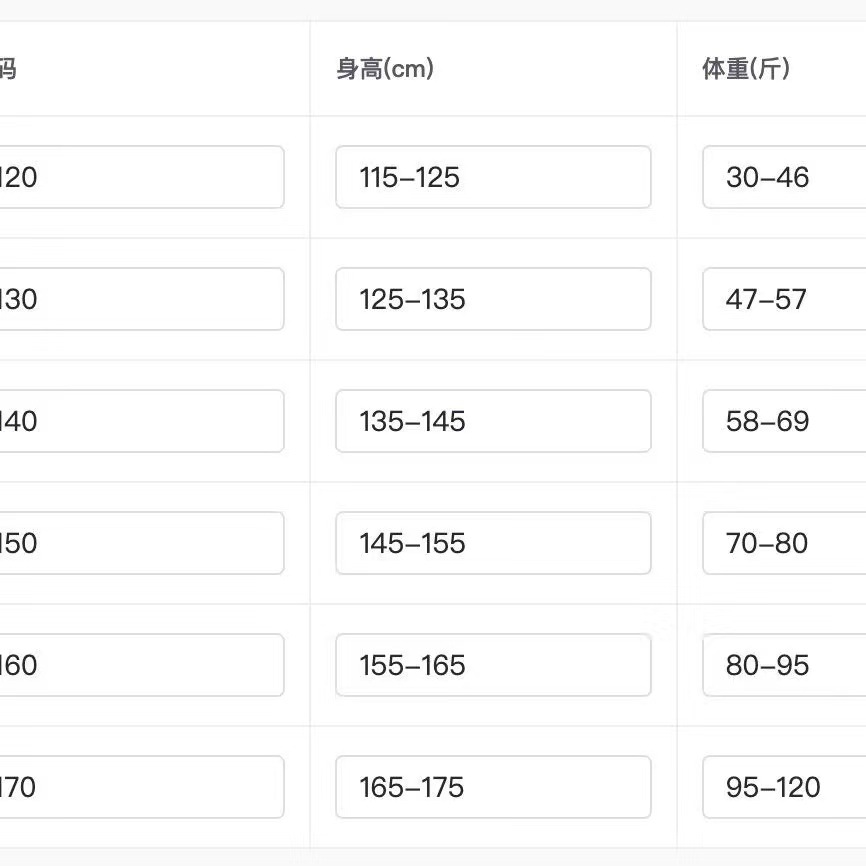The width and height of the screenshot is (866, 866).
Task: Select the height input containing 125-135
Action: (x=493, y=299)
